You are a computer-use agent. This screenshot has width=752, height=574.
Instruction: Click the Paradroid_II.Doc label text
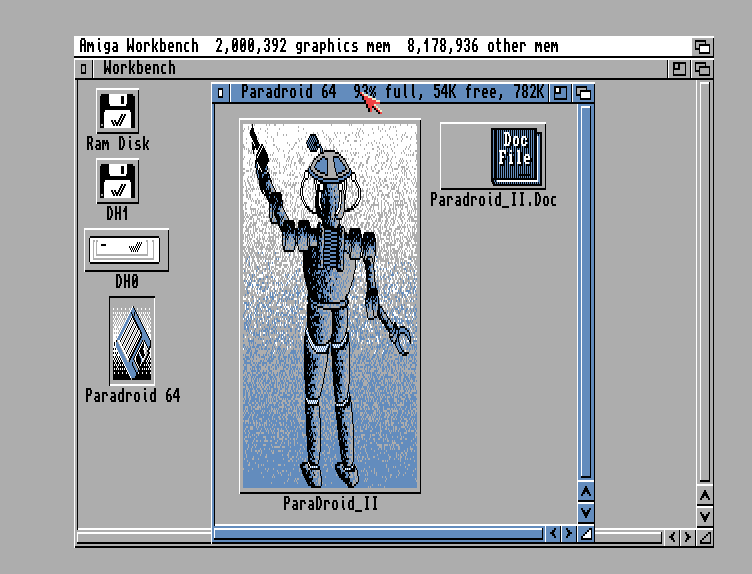pyautogui.click(x=493, y=199)
